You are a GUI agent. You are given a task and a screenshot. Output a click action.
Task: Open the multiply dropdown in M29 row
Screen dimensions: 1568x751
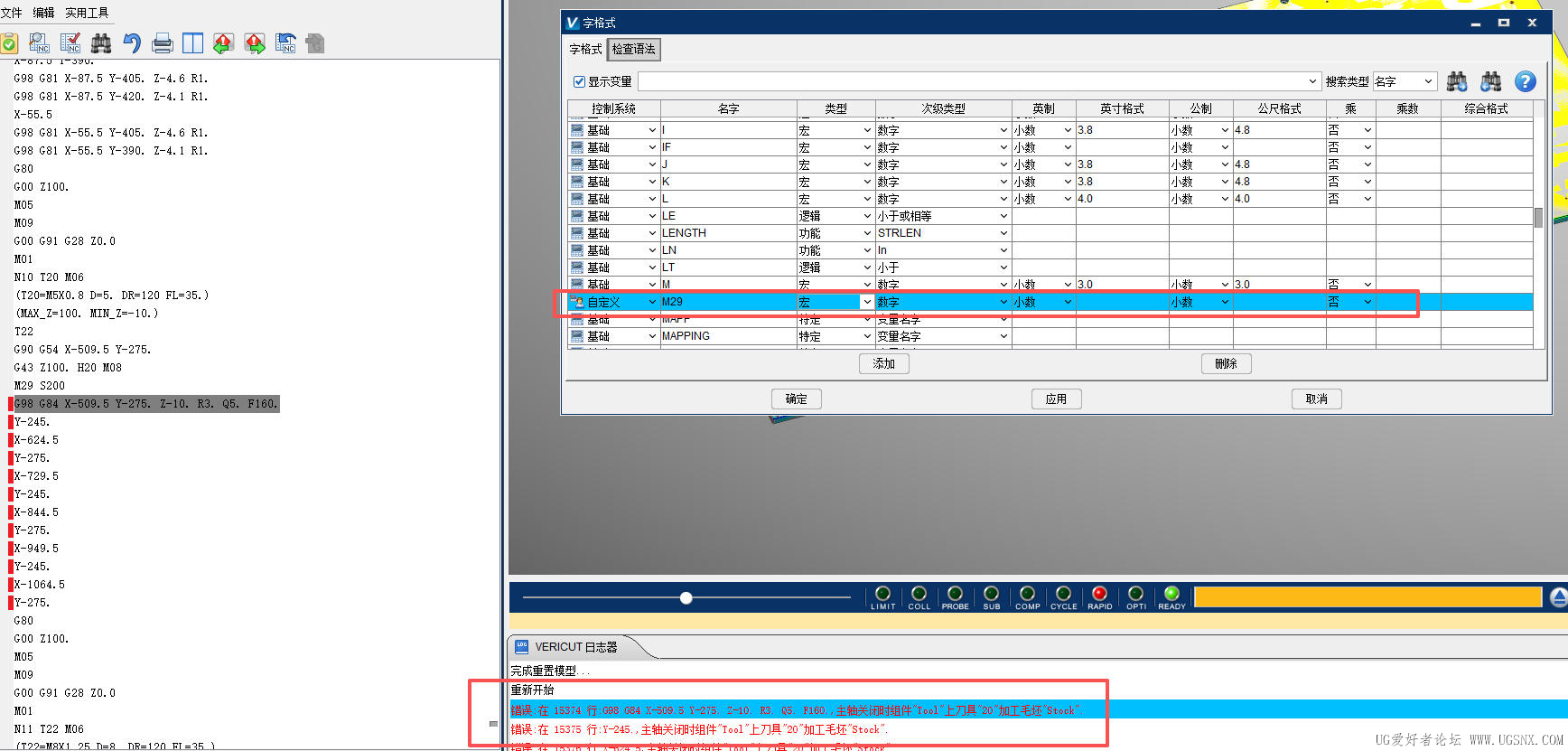pos(1367,302)
